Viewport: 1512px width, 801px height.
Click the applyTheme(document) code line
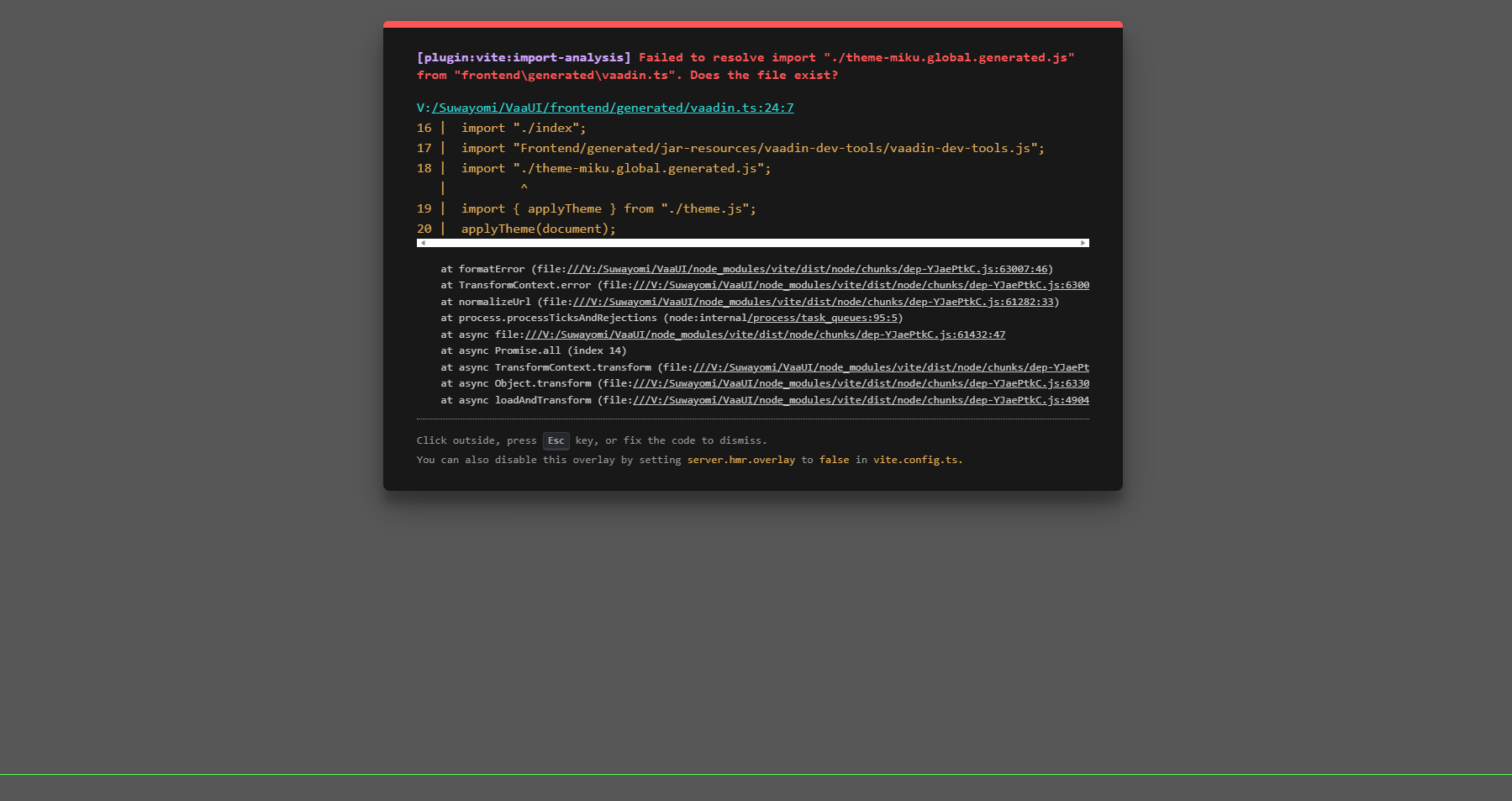tap(538, 229)
